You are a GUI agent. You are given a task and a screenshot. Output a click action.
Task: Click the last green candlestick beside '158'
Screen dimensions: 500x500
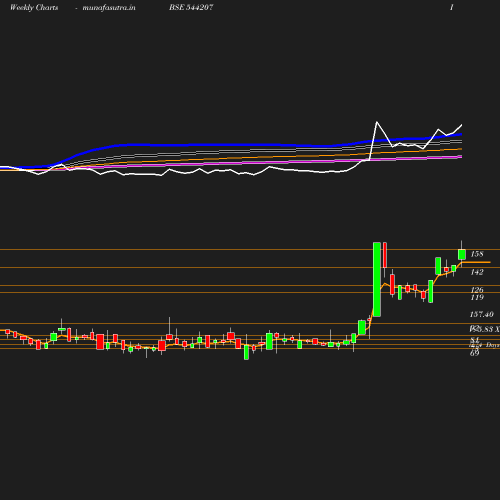(462, 254)
